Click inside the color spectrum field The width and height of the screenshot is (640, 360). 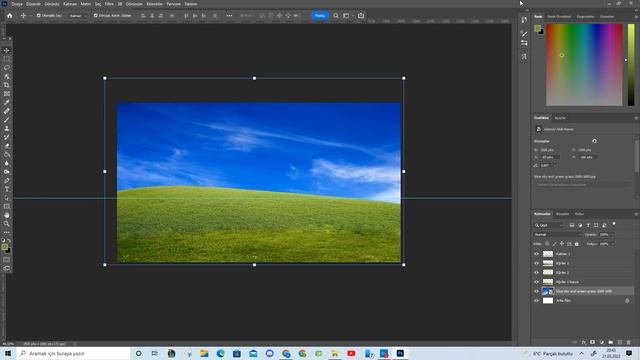(584, 64)
